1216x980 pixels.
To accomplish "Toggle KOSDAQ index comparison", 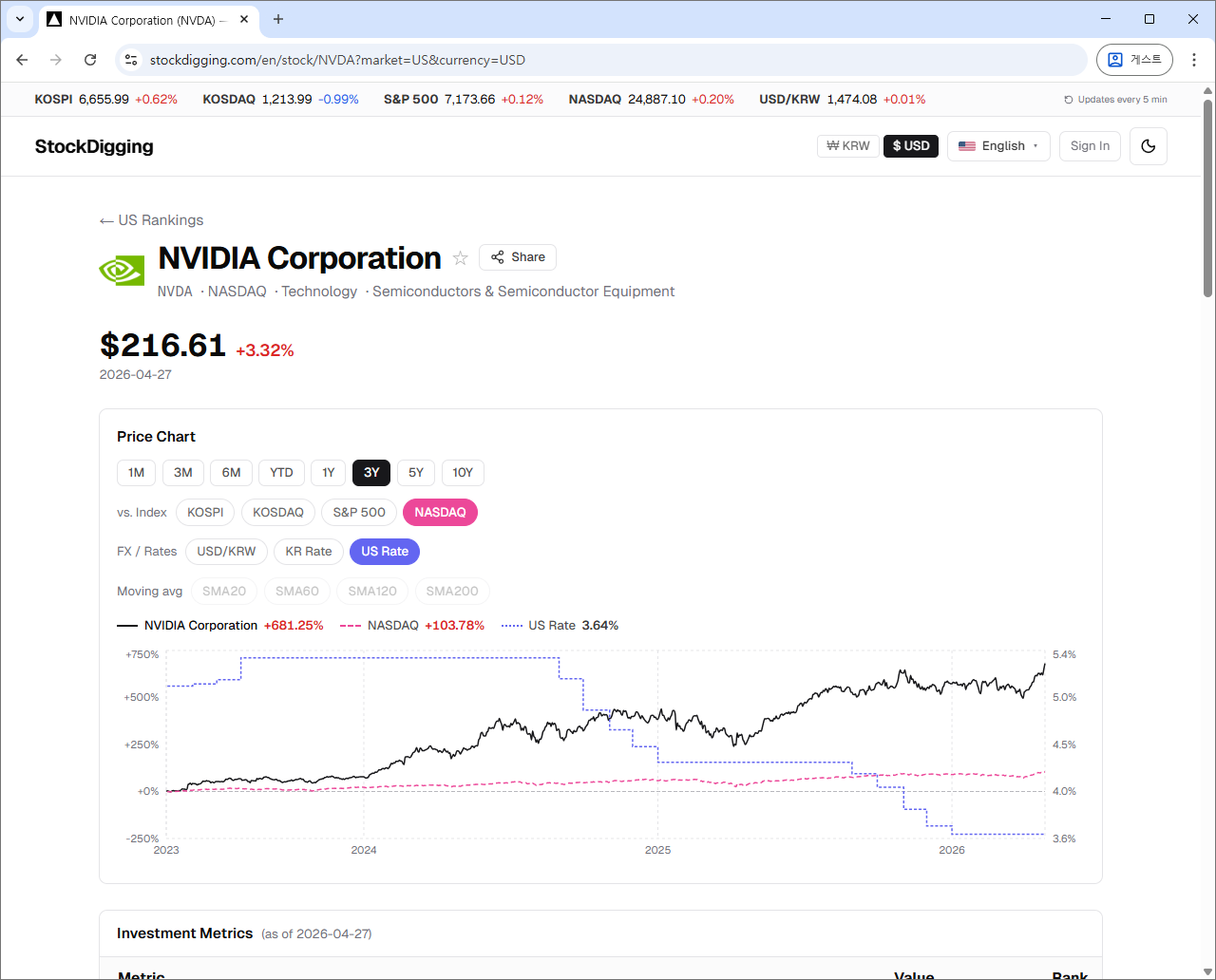I will [278, 513].
